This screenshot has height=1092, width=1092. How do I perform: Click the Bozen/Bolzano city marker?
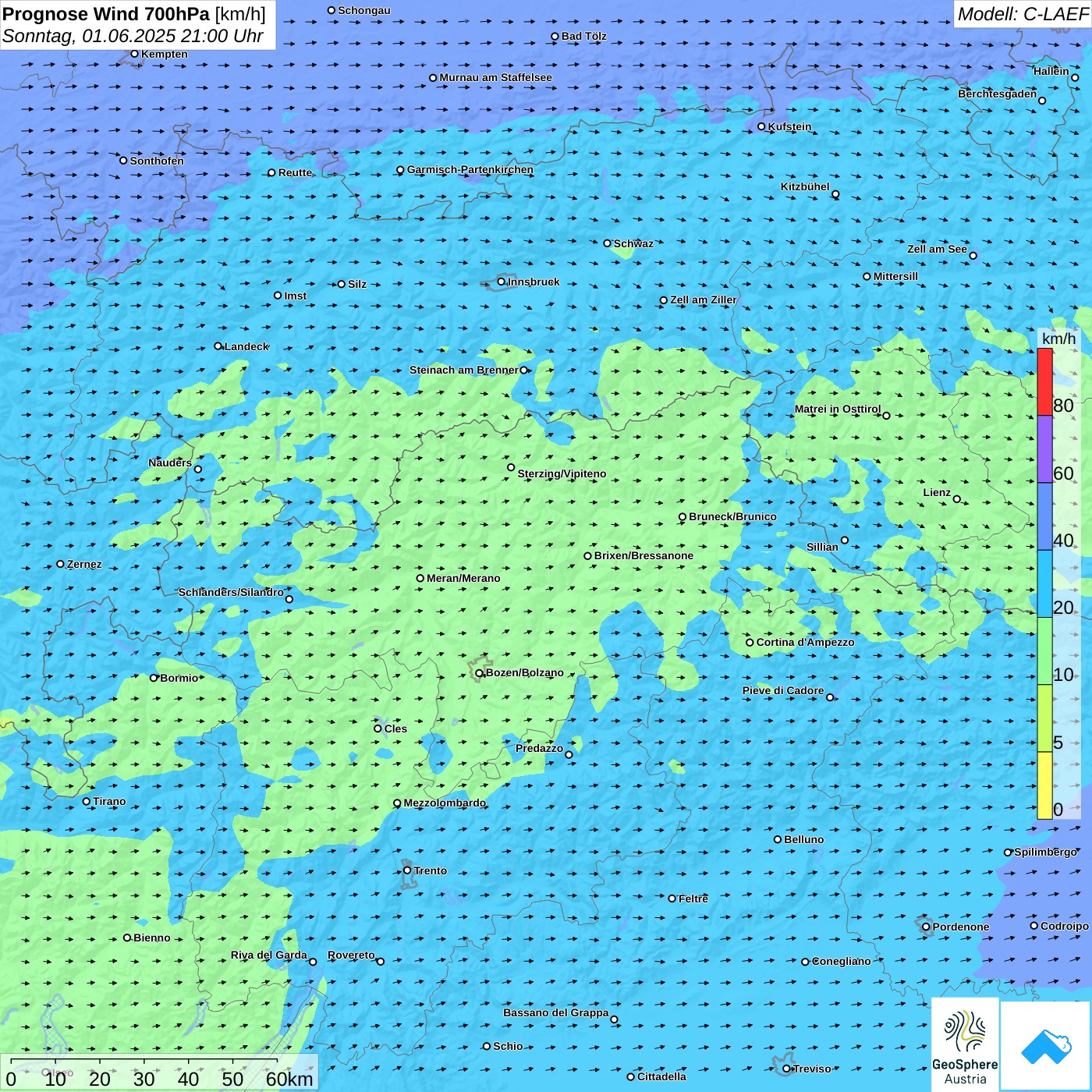pyautogui.click(x=480, y=673)
